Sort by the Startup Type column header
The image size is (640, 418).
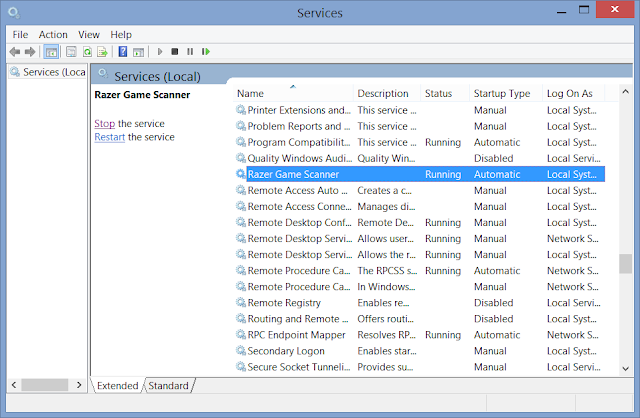[x=502, y=93]
